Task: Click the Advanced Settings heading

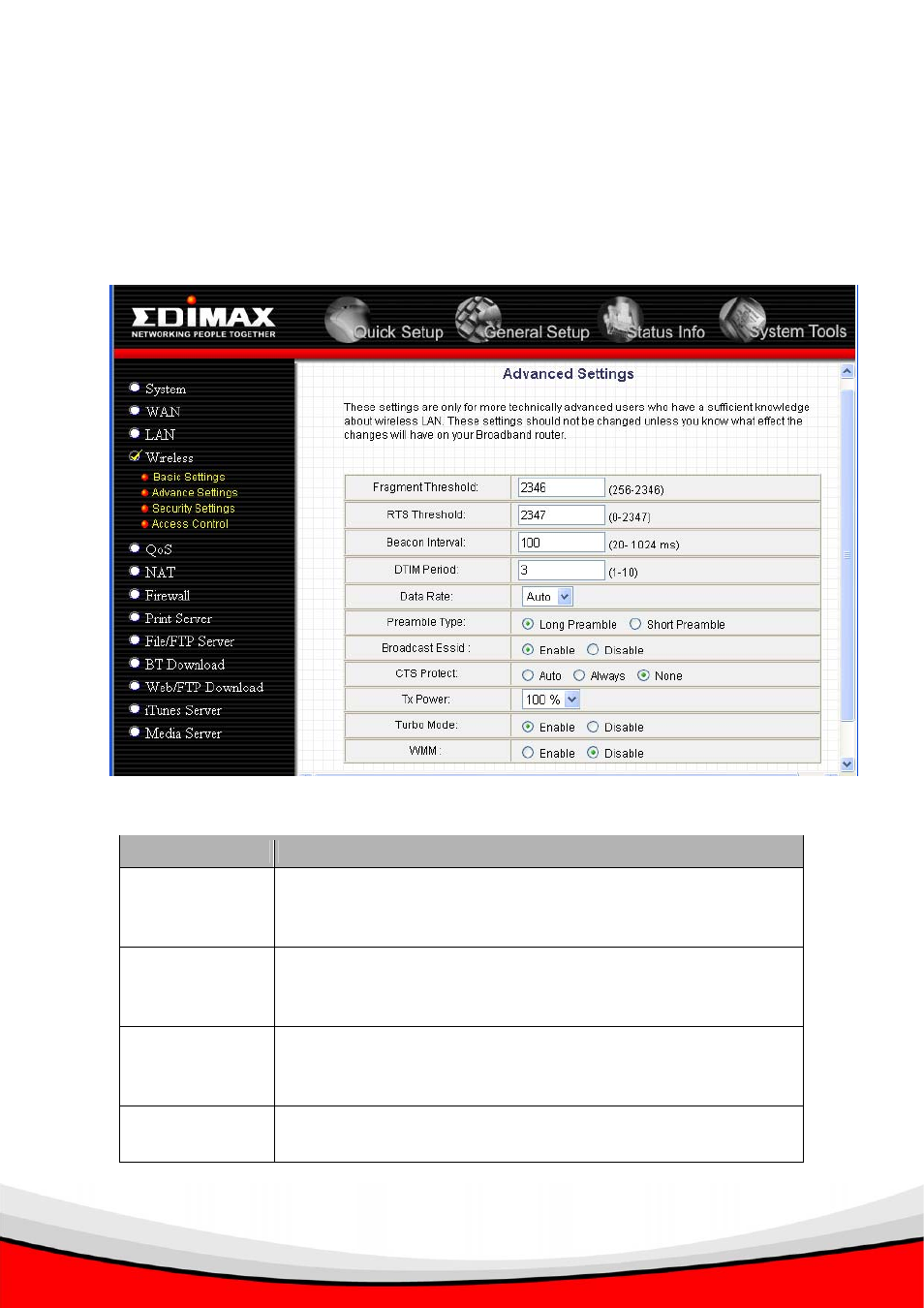Action: [569, 374]
